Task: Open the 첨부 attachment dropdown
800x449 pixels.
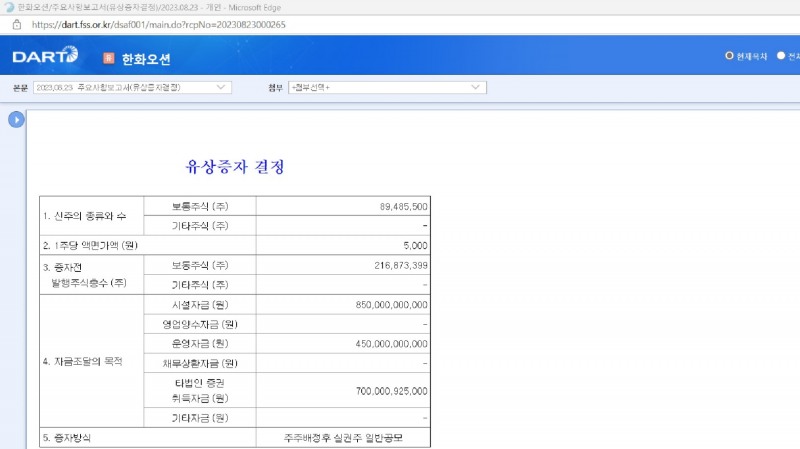Action: pos(387,87)
